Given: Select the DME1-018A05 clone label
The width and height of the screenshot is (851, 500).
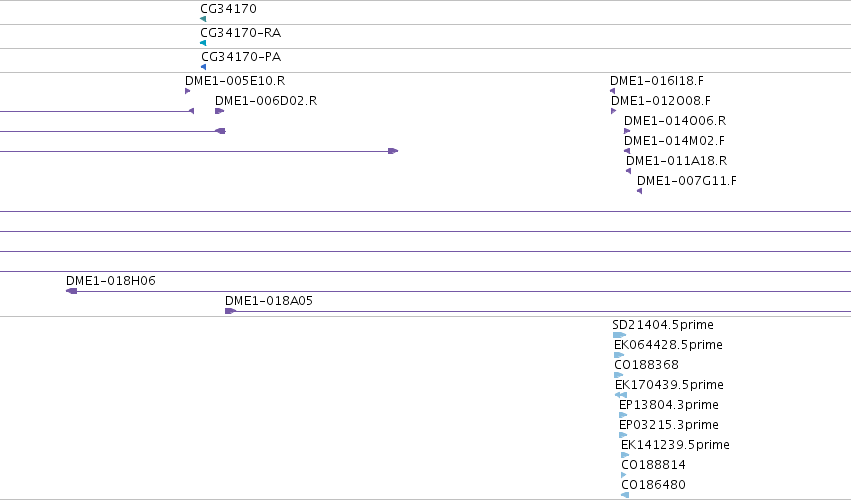Looking at the screenshot, I should 269,301.
